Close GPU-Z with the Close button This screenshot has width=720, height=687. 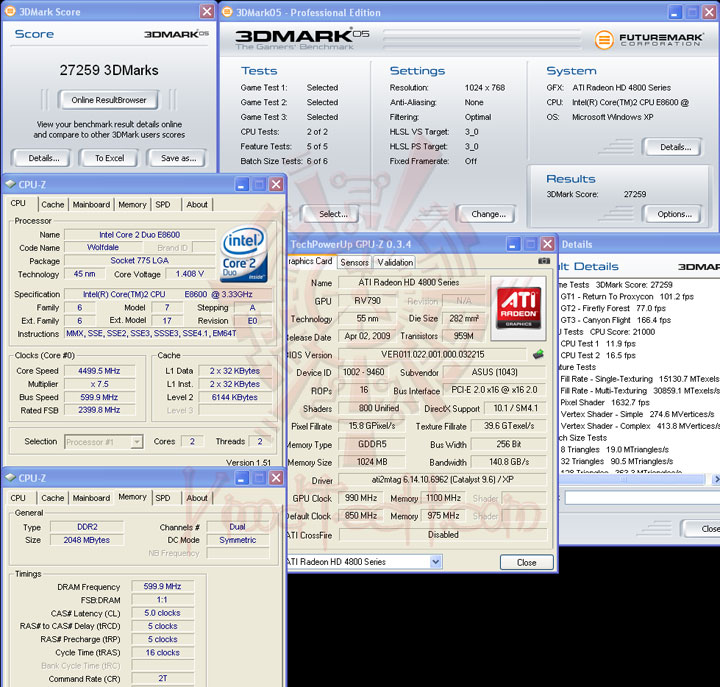click(x=526, y=562)
